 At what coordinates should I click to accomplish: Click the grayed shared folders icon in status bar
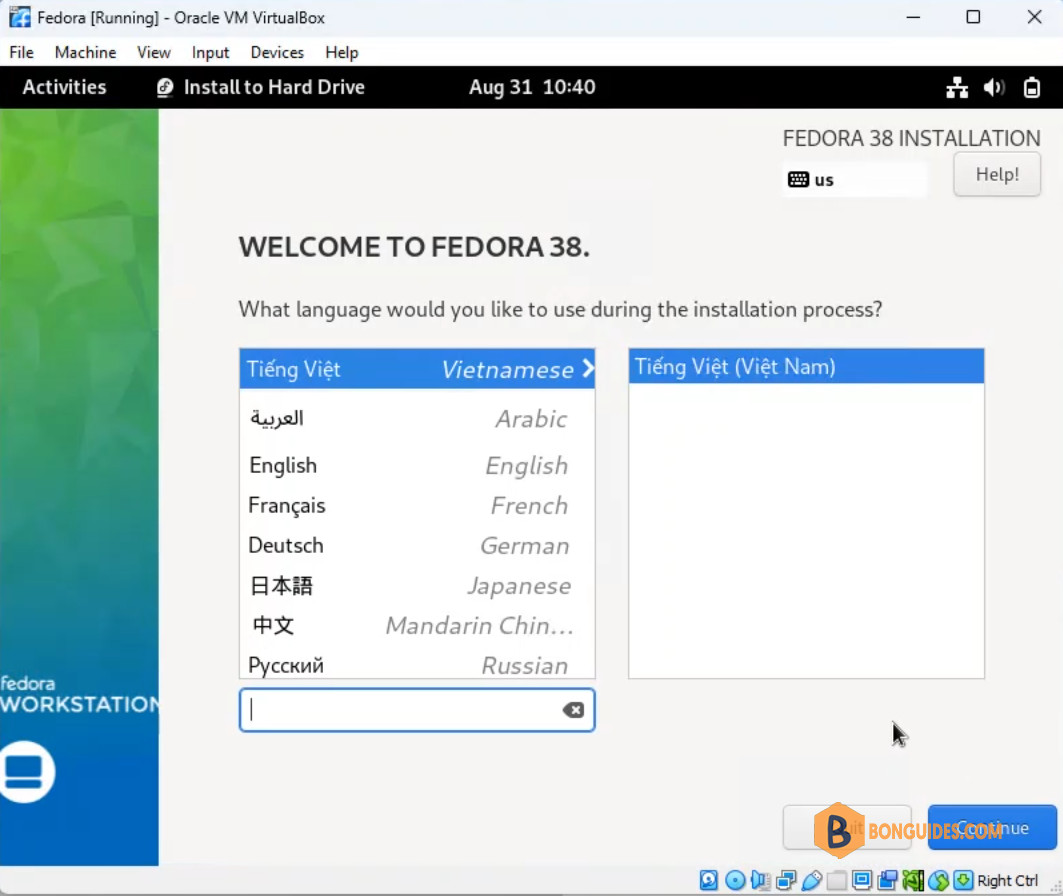pos(837,880)
